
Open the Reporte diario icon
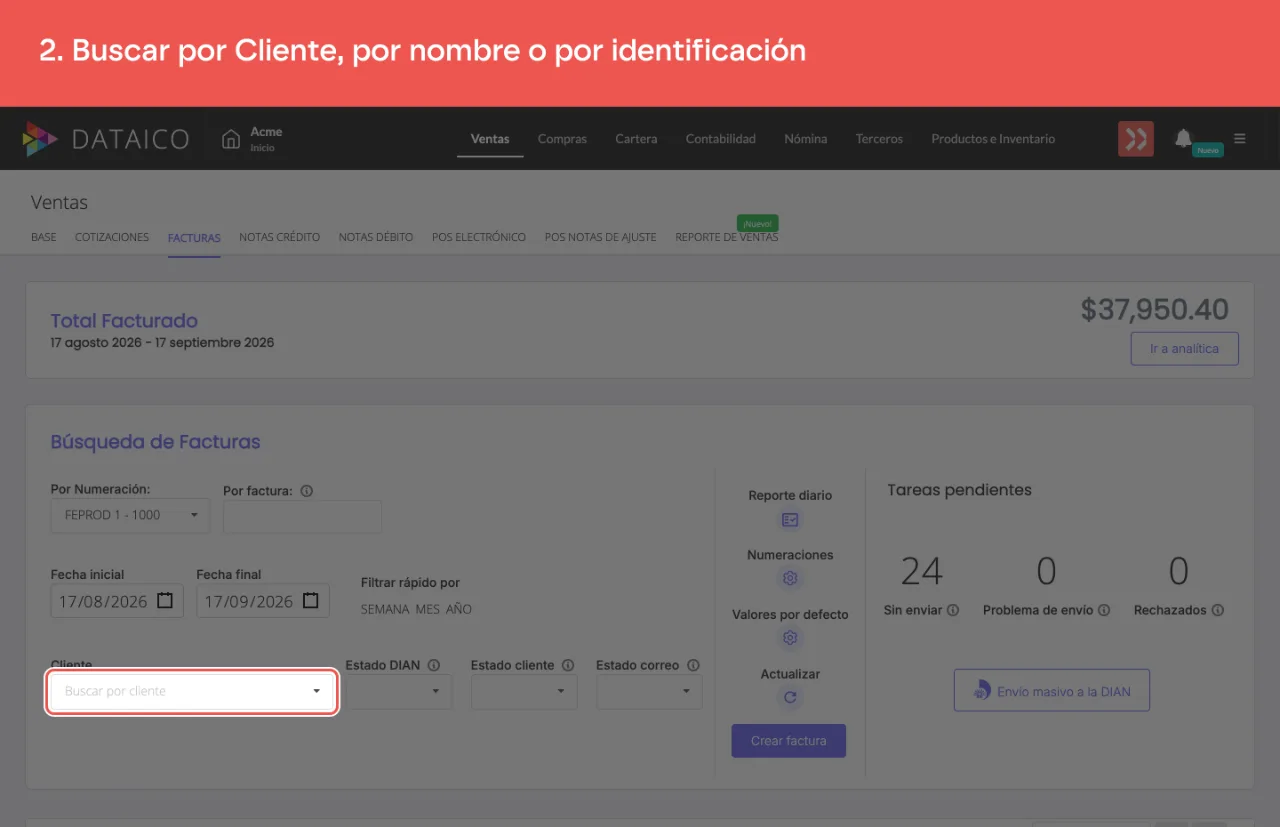[790, 520]
